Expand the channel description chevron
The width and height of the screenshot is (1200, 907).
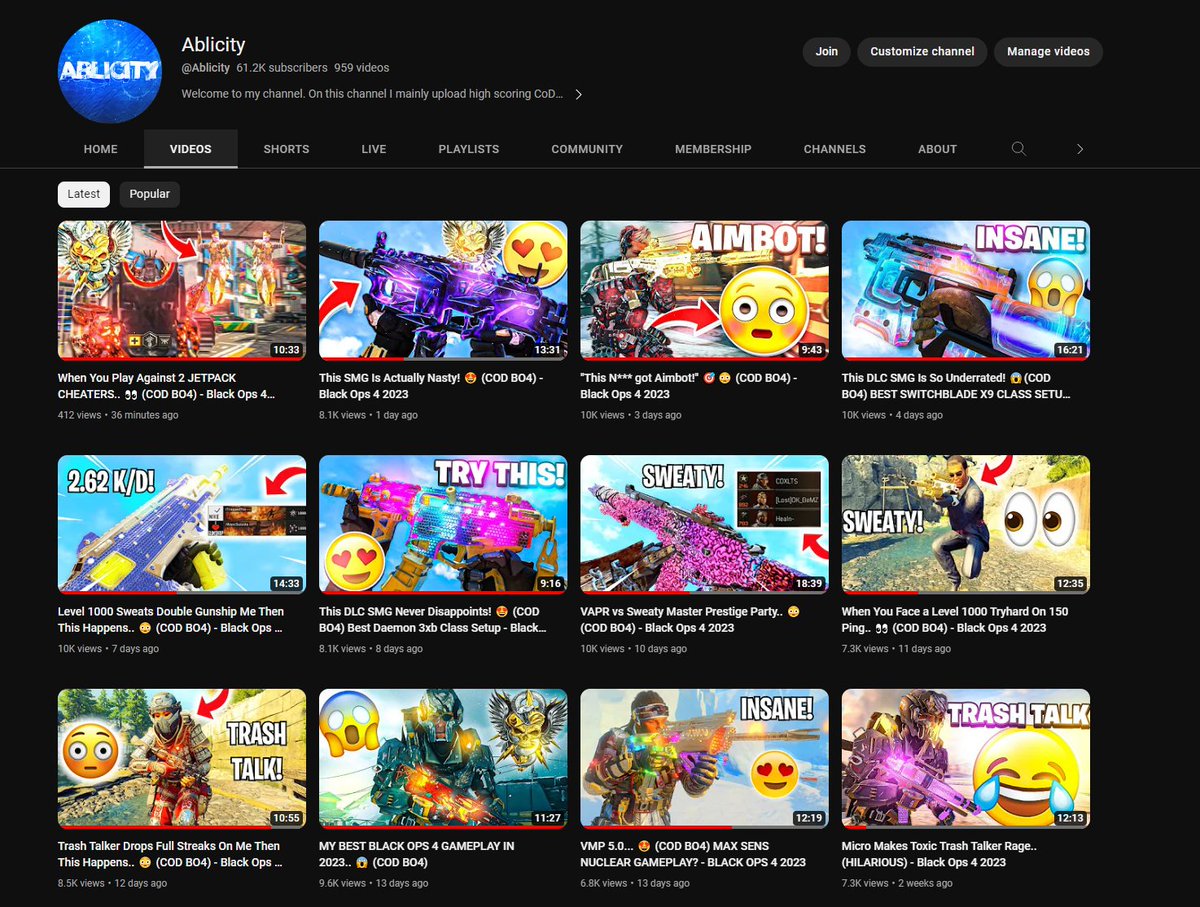tap(578, 94)
